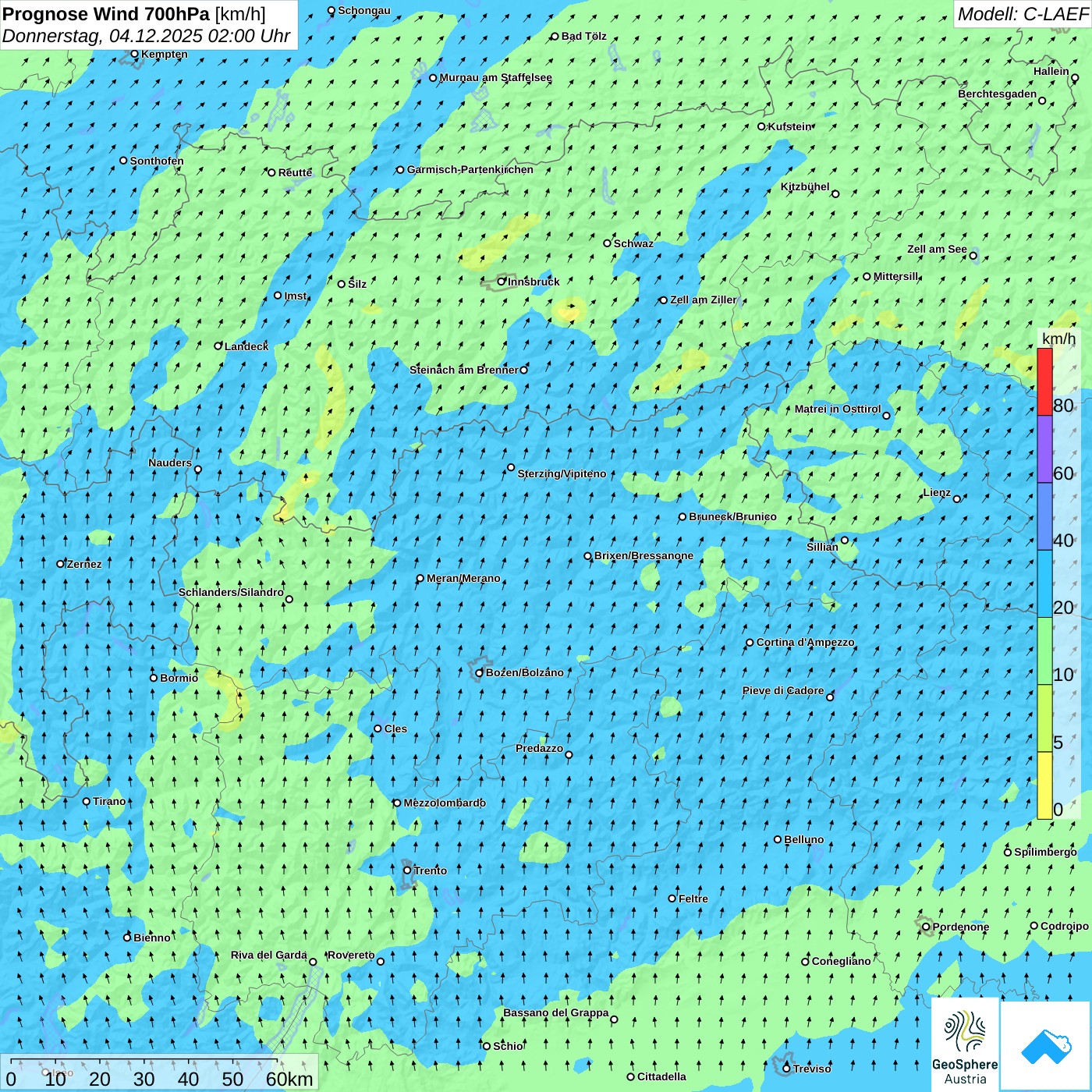Image resolution: width=1092 pixels, height=1092 pixels.
Task: Click the Predazzo label
Action: [x=539, y=748]
